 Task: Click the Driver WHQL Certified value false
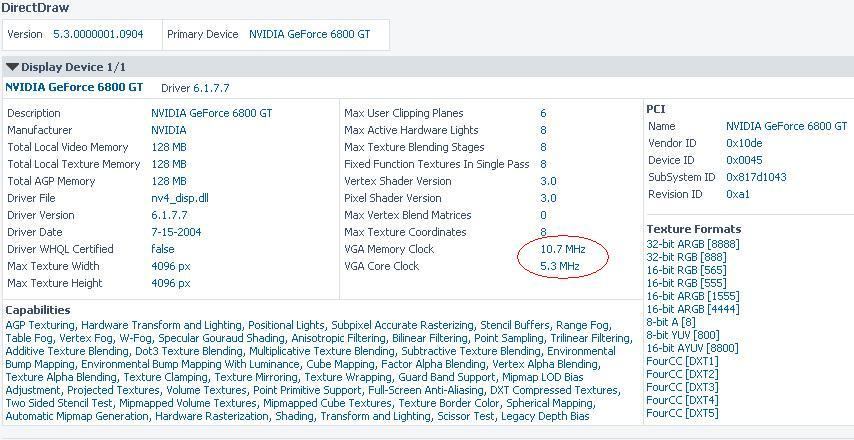[x=163, y=249]
